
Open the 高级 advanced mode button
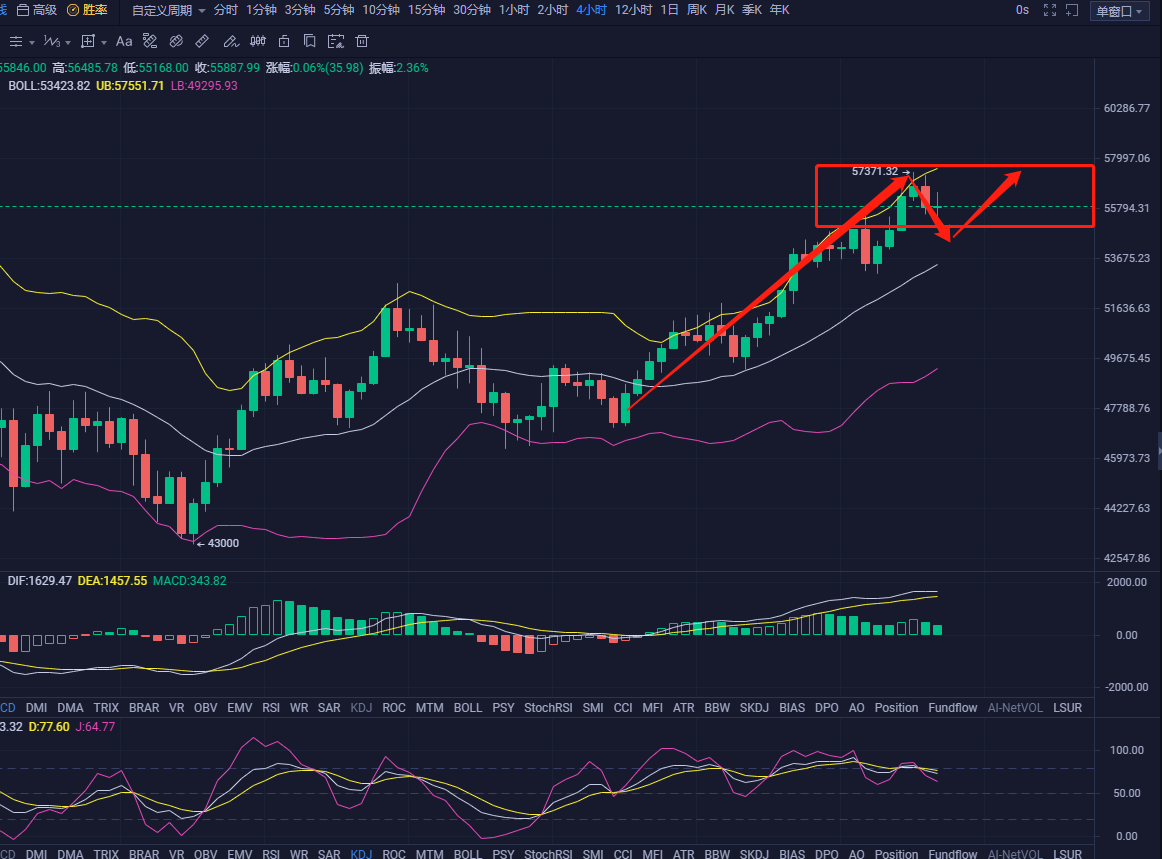[x=37, y=10]
